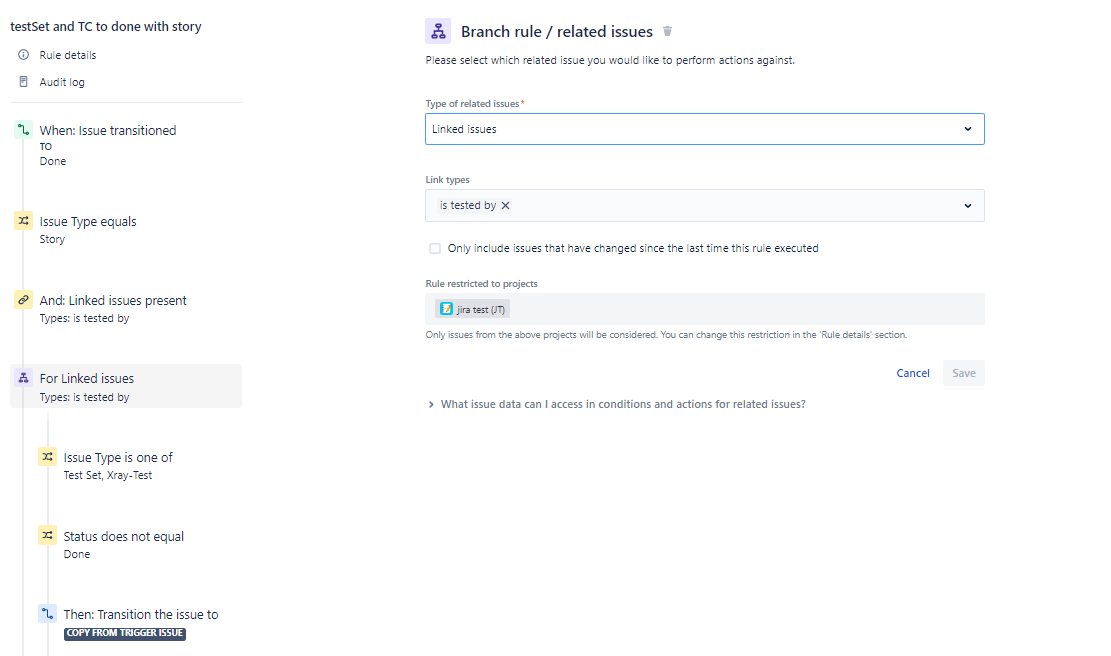Select the For Linked issues branch icon
1111x656 pixels.
click(23, 378)
